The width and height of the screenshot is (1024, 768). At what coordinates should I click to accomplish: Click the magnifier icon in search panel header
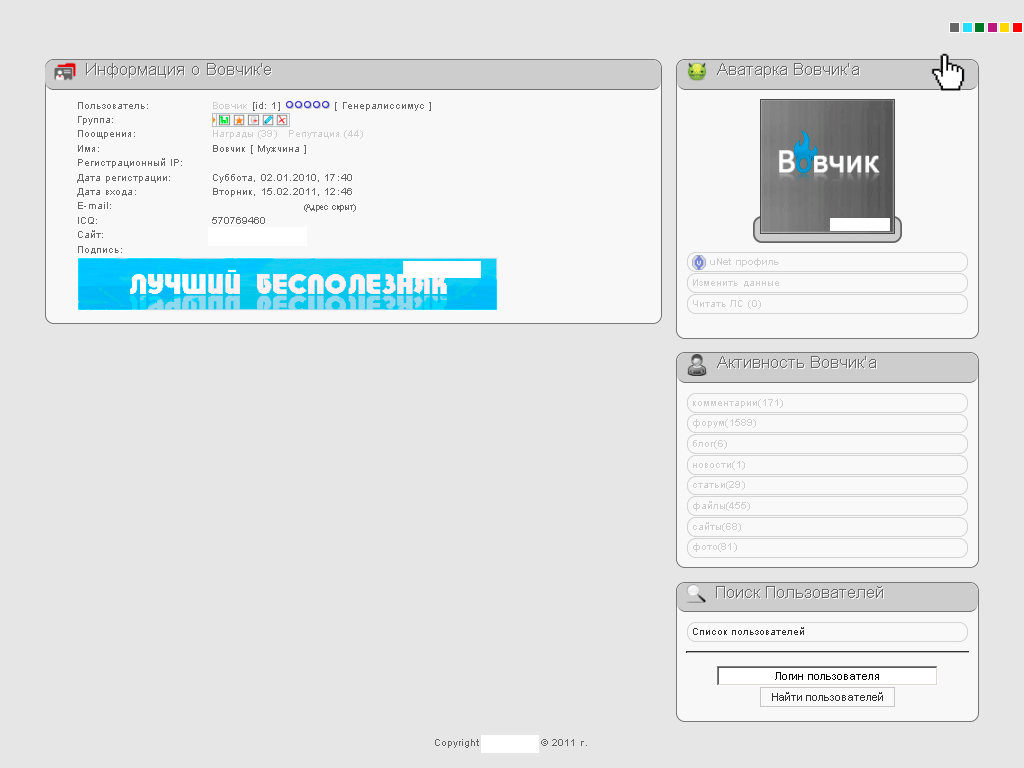tap(696, 594)
